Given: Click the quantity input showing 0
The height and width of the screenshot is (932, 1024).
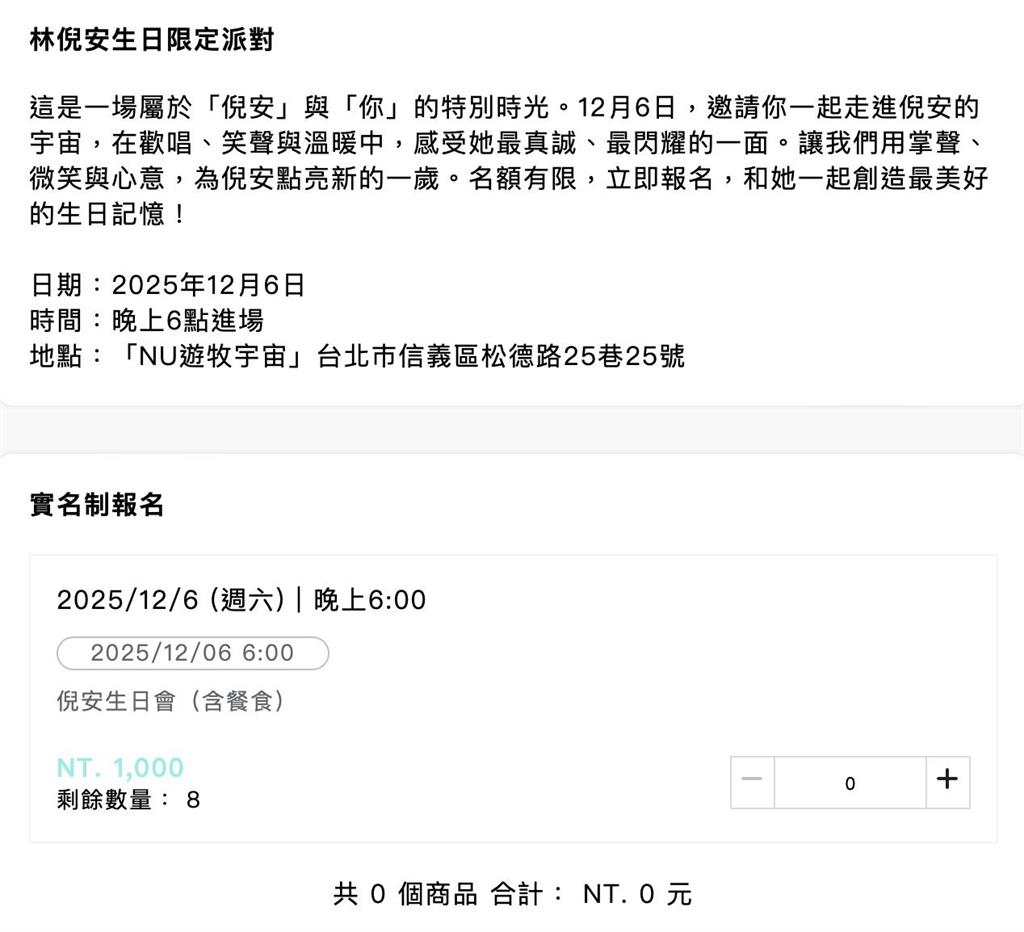Looking at the screenshot, I should coord(849,783).
